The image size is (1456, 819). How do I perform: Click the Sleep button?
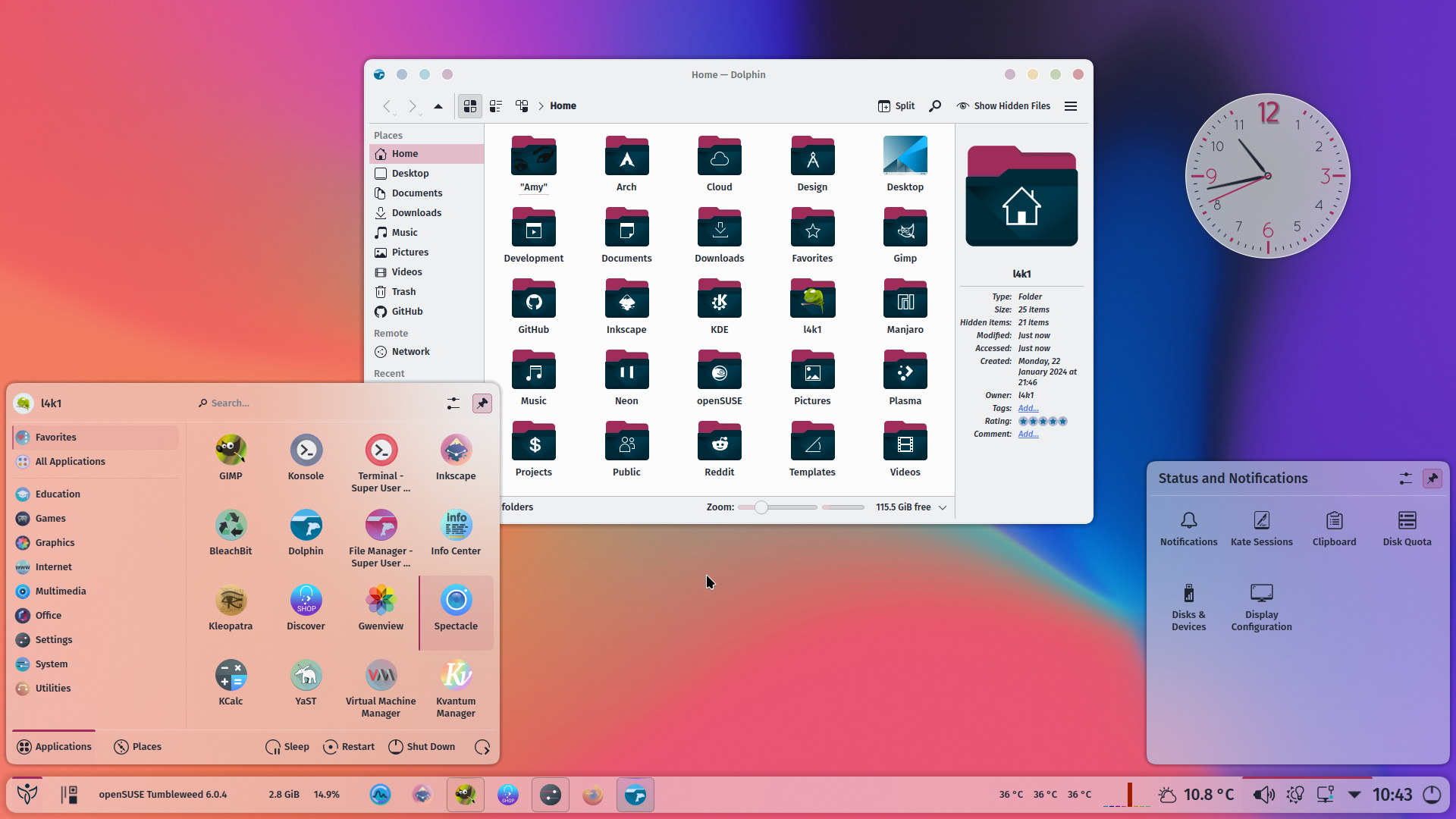(287, 747)
